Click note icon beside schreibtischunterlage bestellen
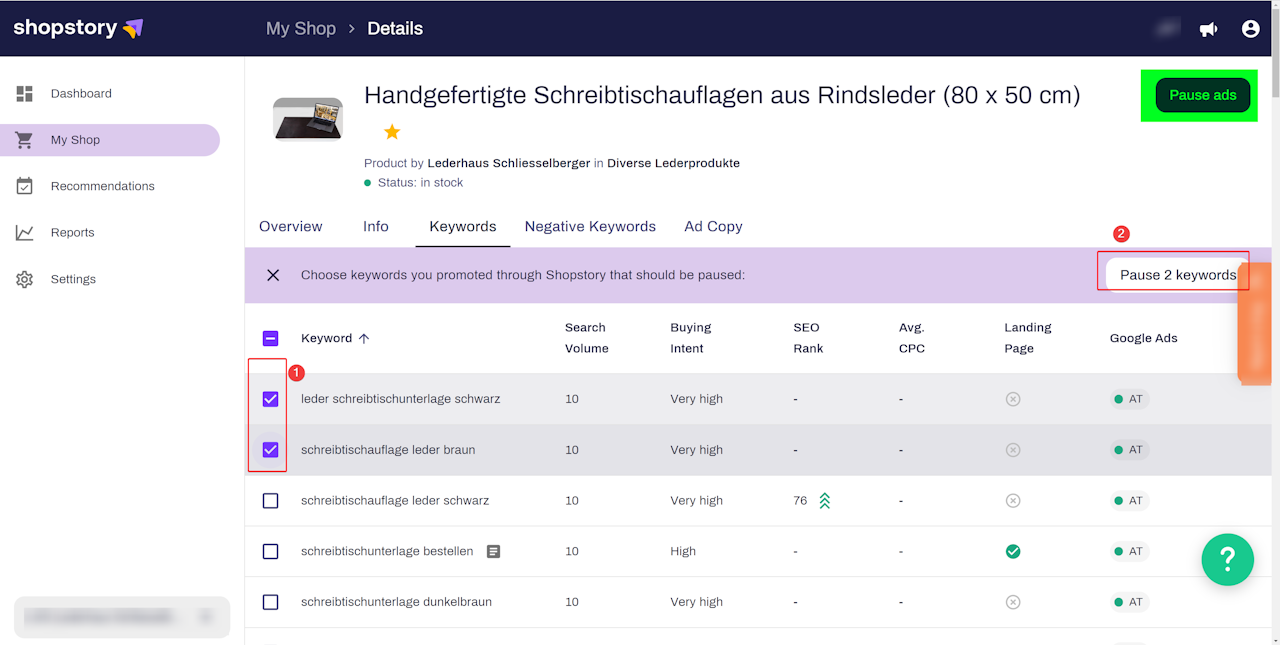This screenshot has width=1280, height=645. pos(493,551)
